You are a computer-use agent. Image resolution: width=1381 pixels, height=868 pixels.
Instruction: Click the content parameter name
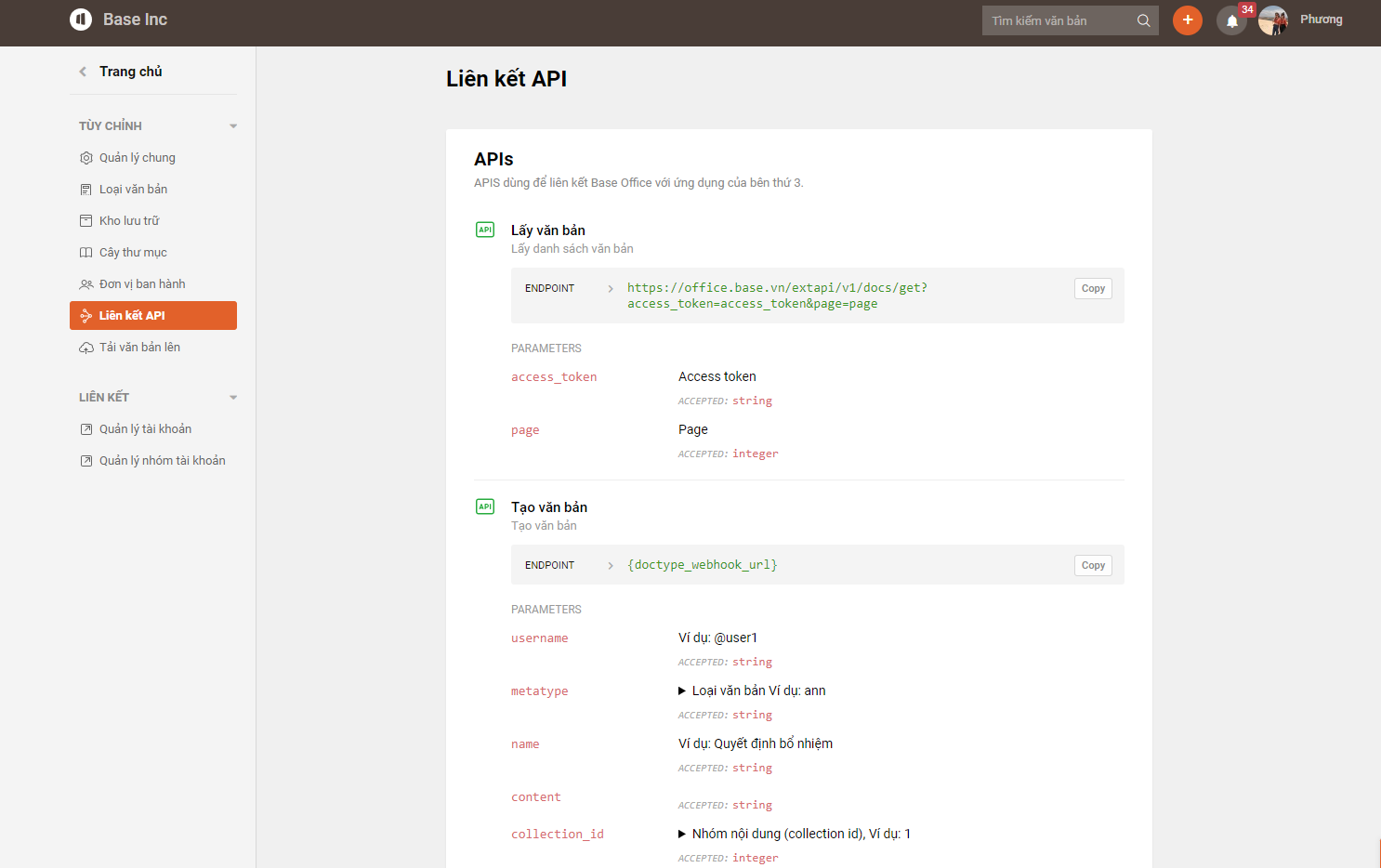[x=536, y=797]
